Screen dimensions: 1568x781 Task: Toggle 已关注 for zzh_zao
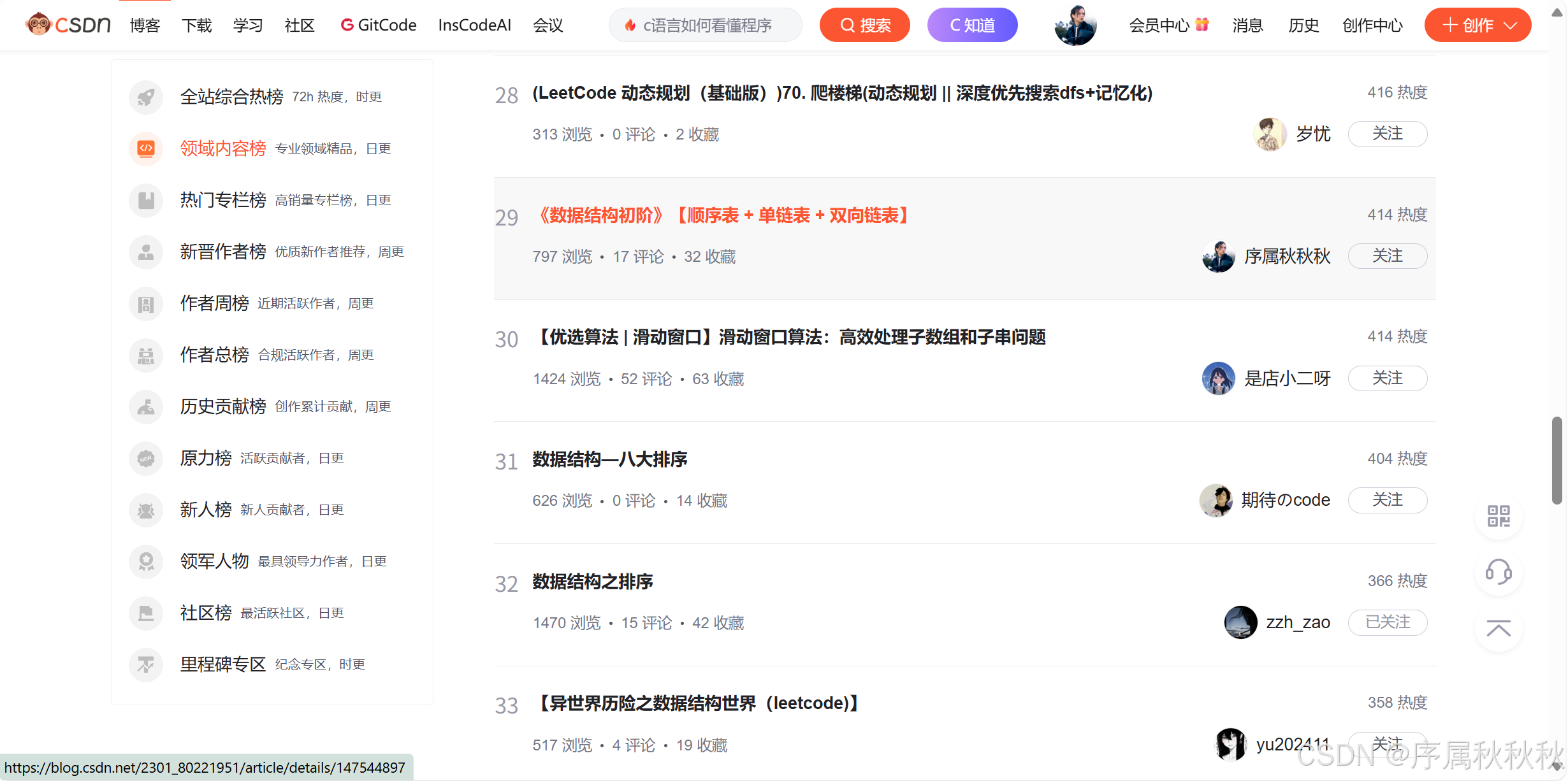coord(1387,622)
